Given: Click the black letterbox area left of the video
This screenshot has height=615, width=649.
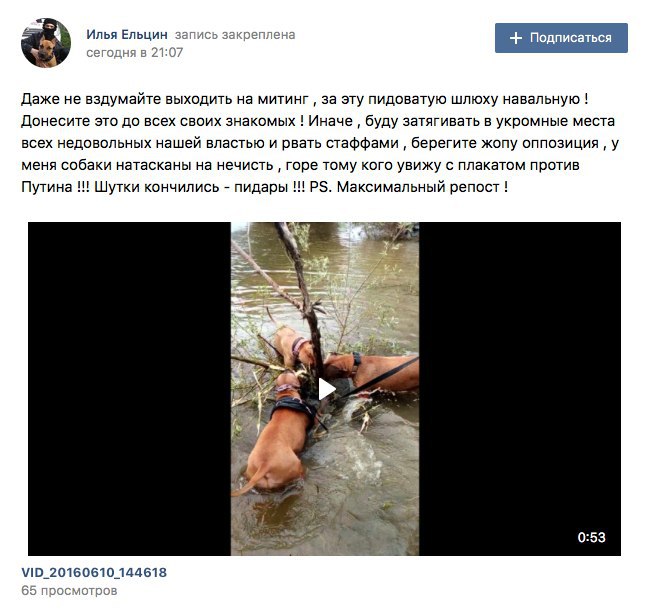Looking at the screenshot, I should [x=129, y=389].
